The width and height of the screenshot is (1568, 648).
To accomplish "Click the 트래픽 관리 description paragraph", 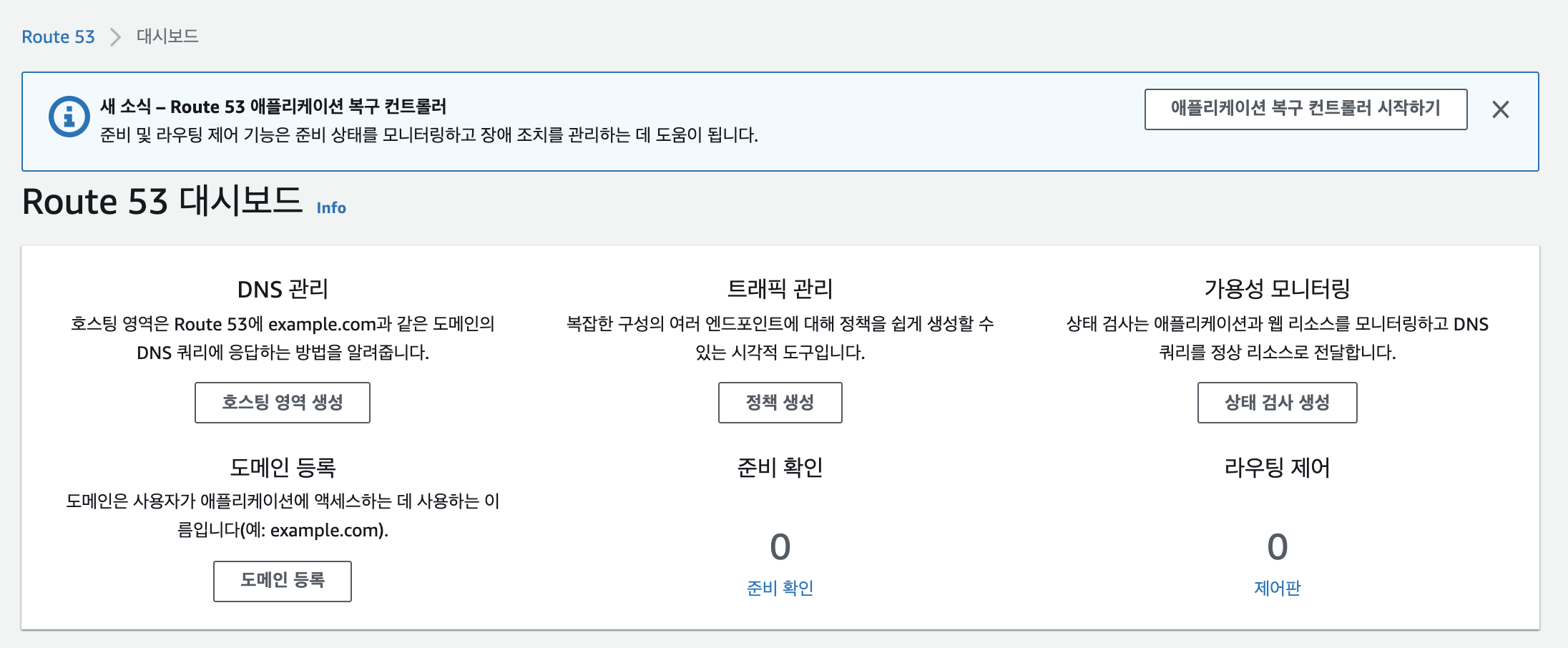I will 780,338.
